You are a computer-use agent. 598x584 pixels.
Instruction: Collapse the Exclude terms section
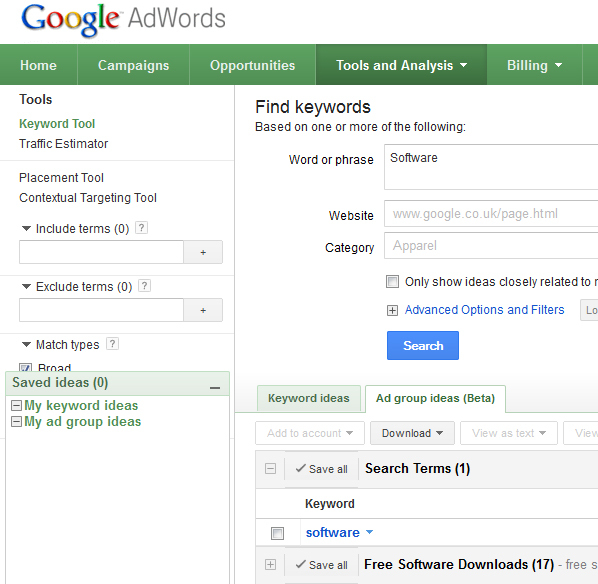pyautogui.click(x=26, y=286)
